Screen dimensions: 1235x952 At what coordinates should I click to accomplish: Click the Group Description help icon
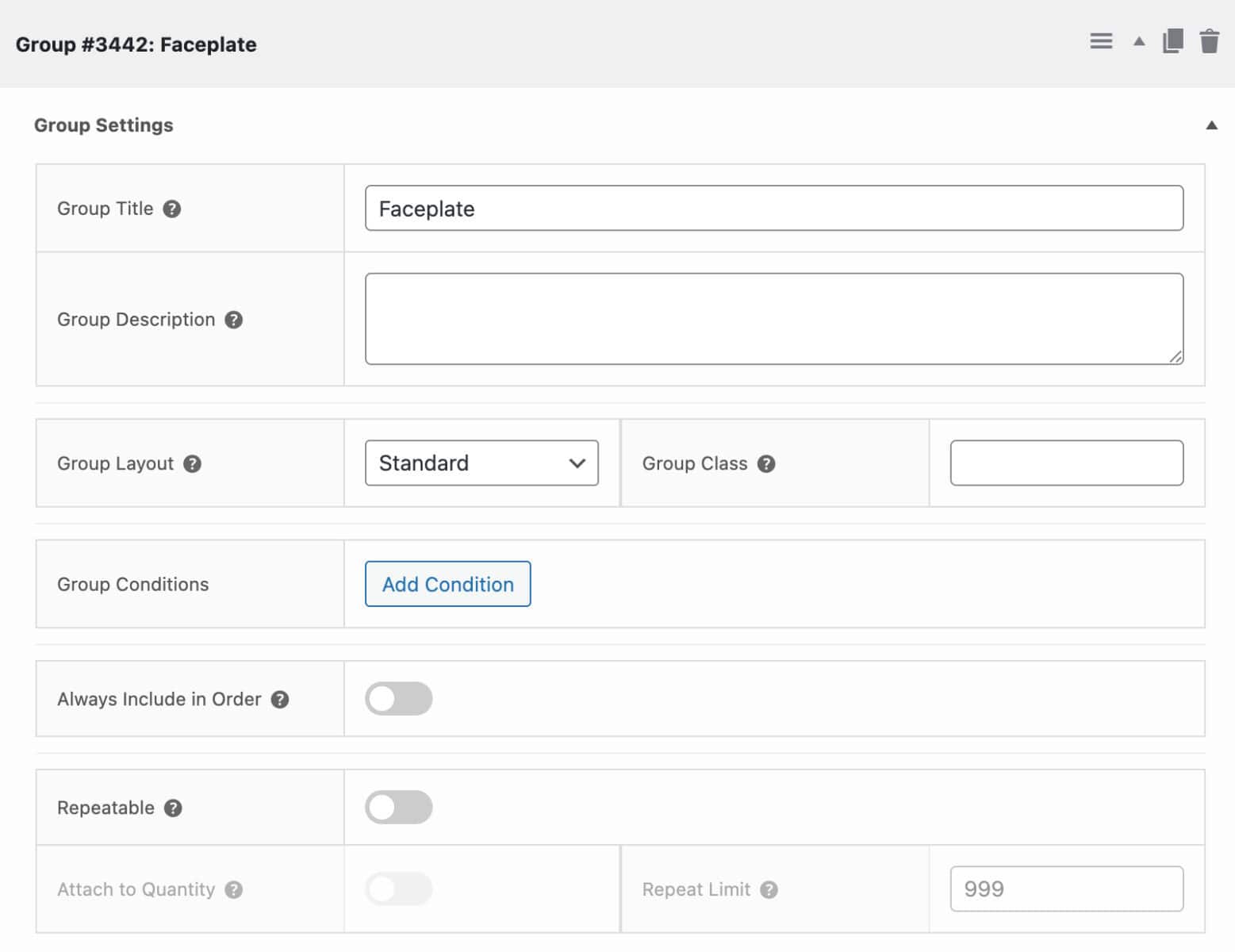click(234, 320)
